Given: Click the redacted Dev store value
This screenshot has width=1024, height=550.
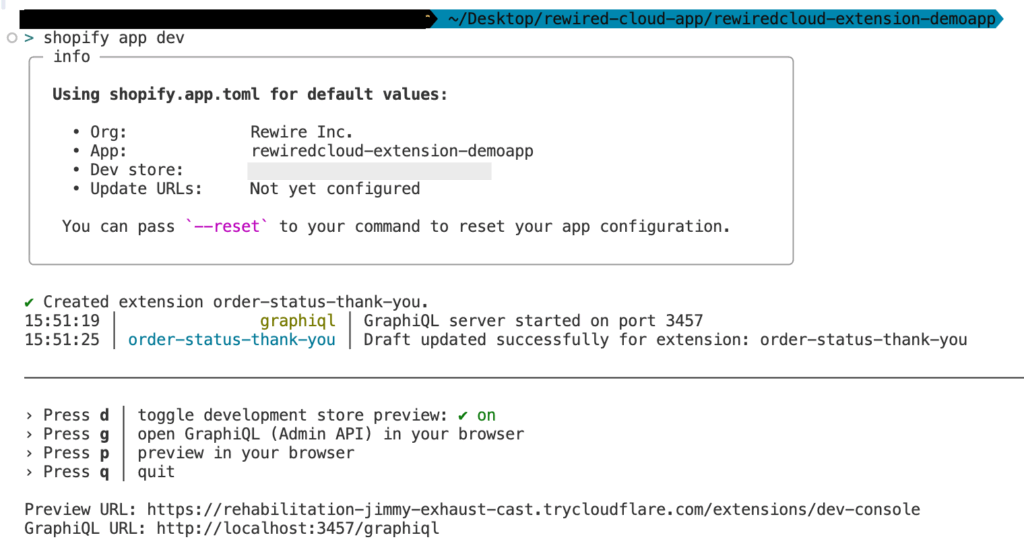Looking at the screenshot, I should (369, 171).
